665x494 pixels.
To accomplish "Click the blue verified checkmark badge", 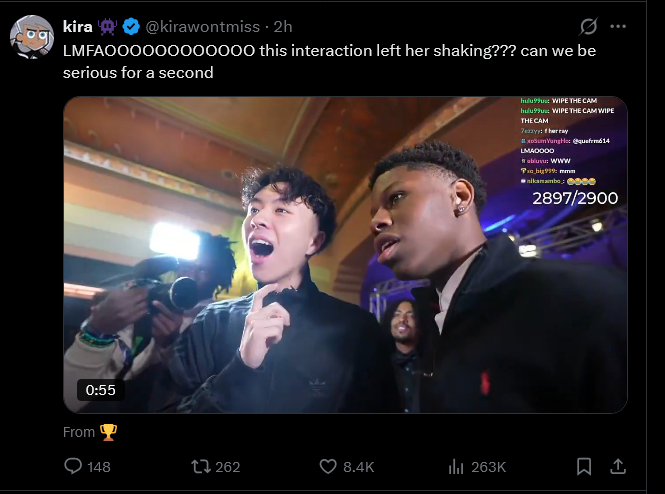I will [x=131, y=27].
